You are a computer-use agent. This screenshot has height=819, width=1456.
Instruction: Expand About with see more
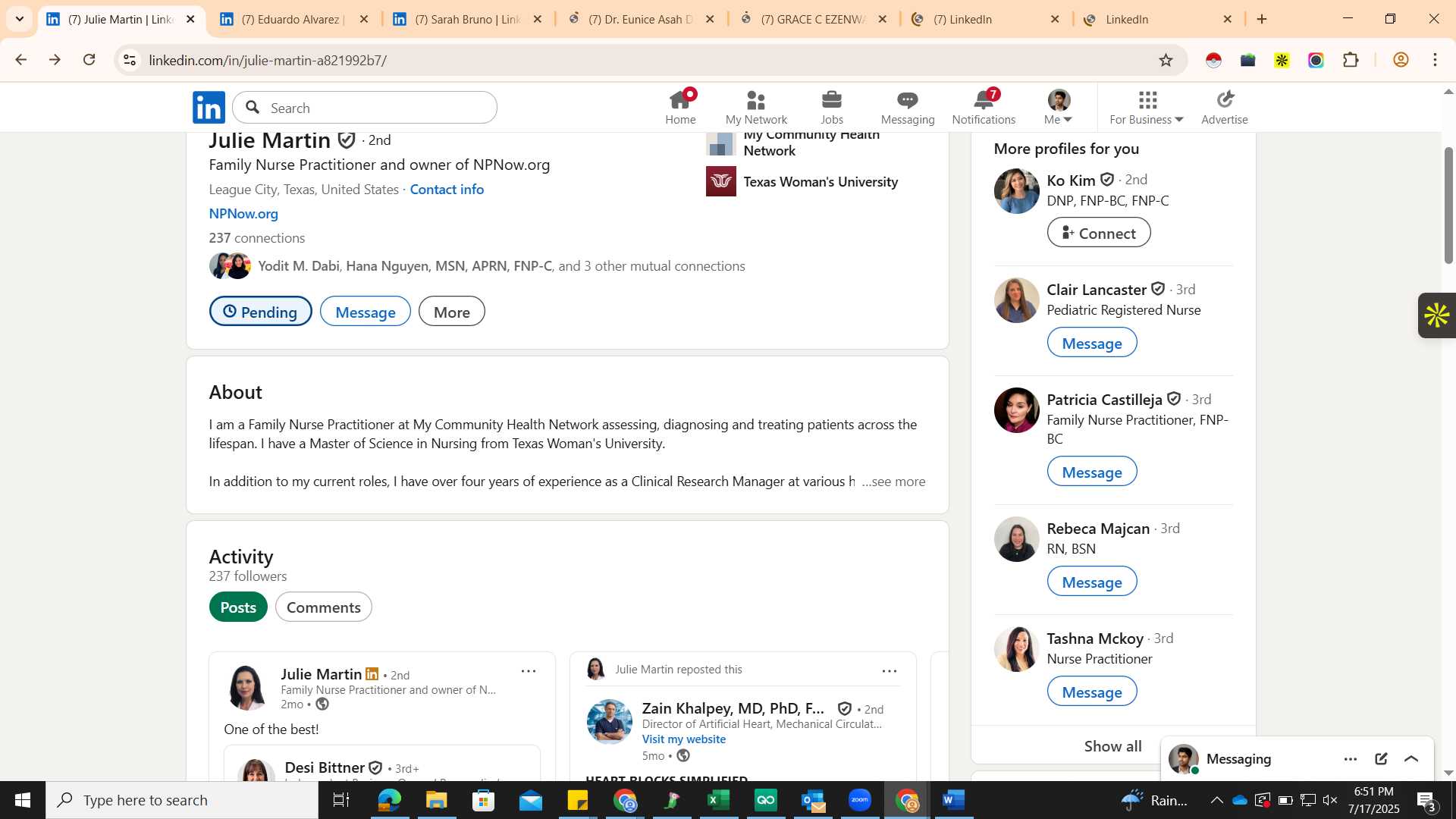894,482
